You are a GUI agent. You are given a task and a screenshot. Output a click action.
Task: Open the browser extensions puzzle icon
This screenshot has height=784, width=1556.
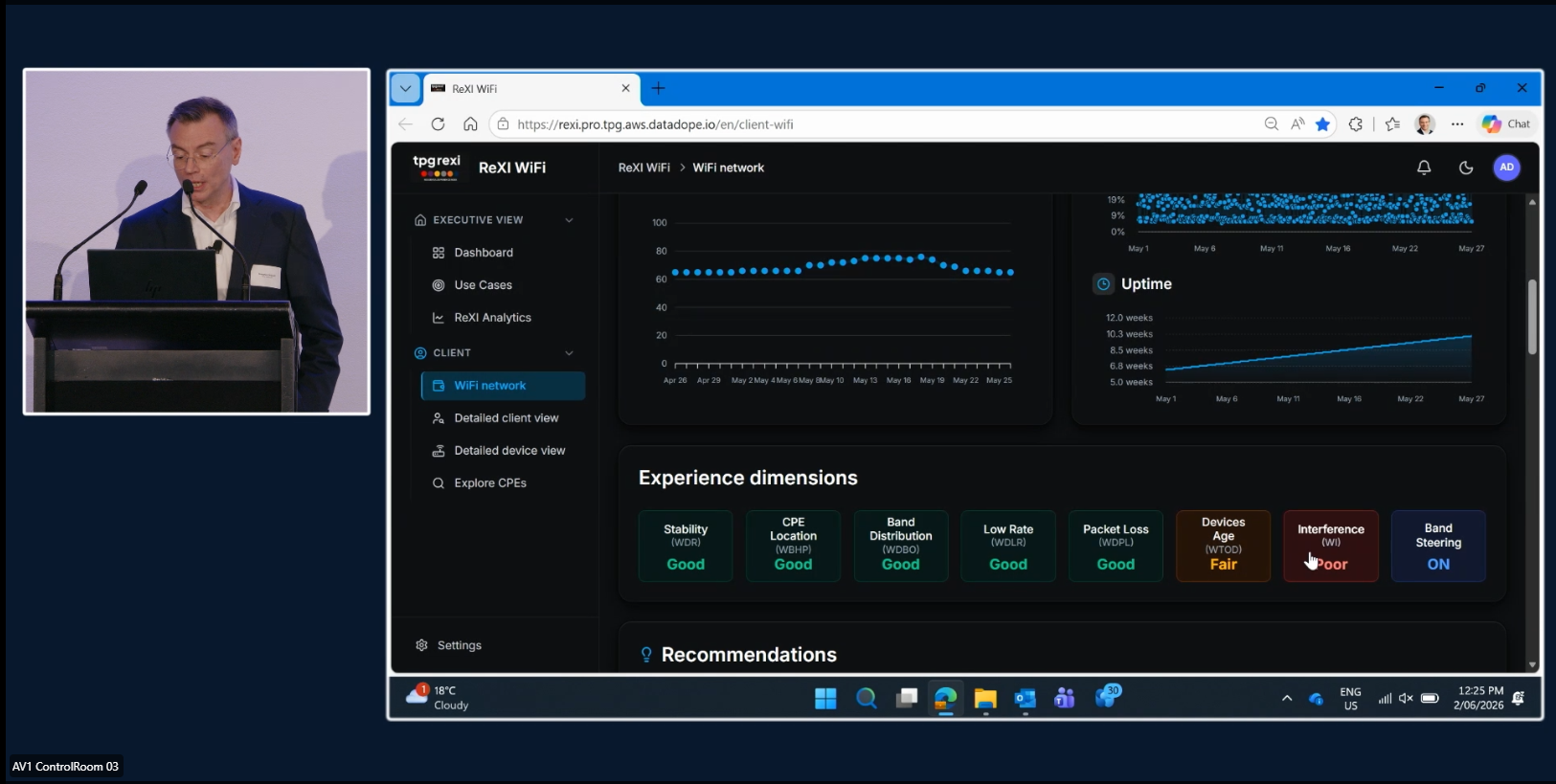tap(1355, 124)
